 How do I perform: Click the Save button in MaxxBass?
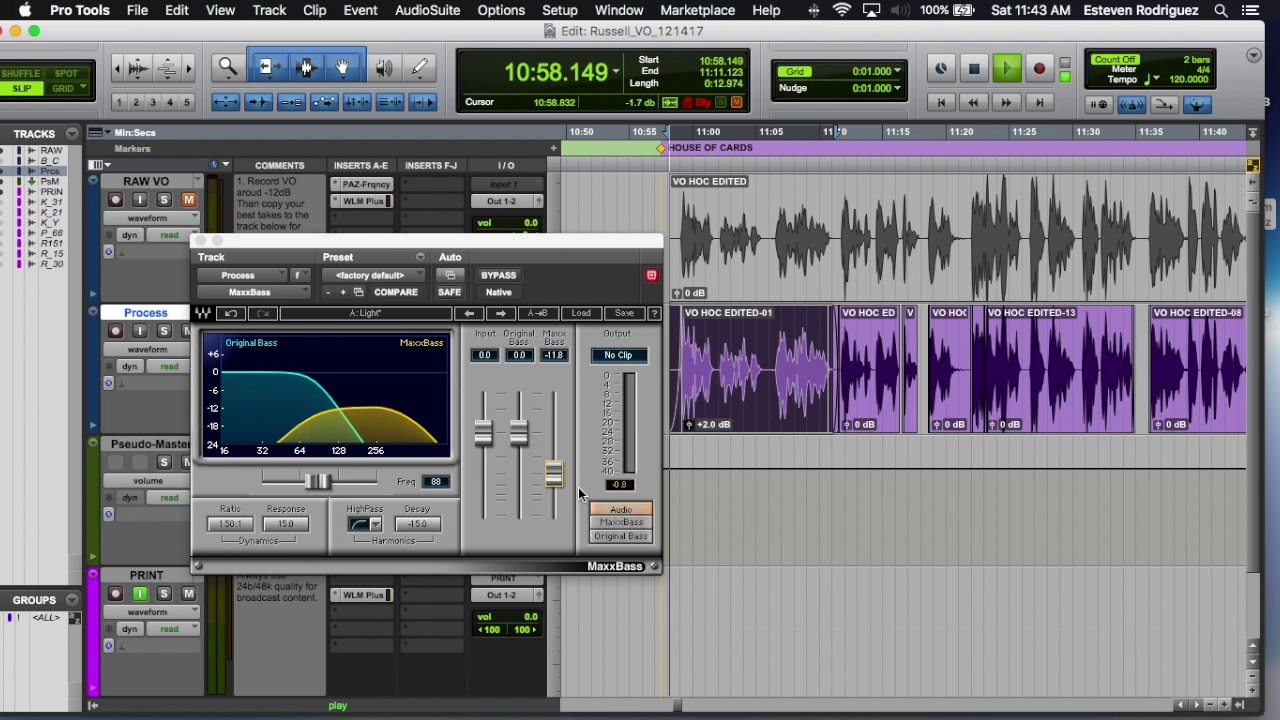coord(624,313)
